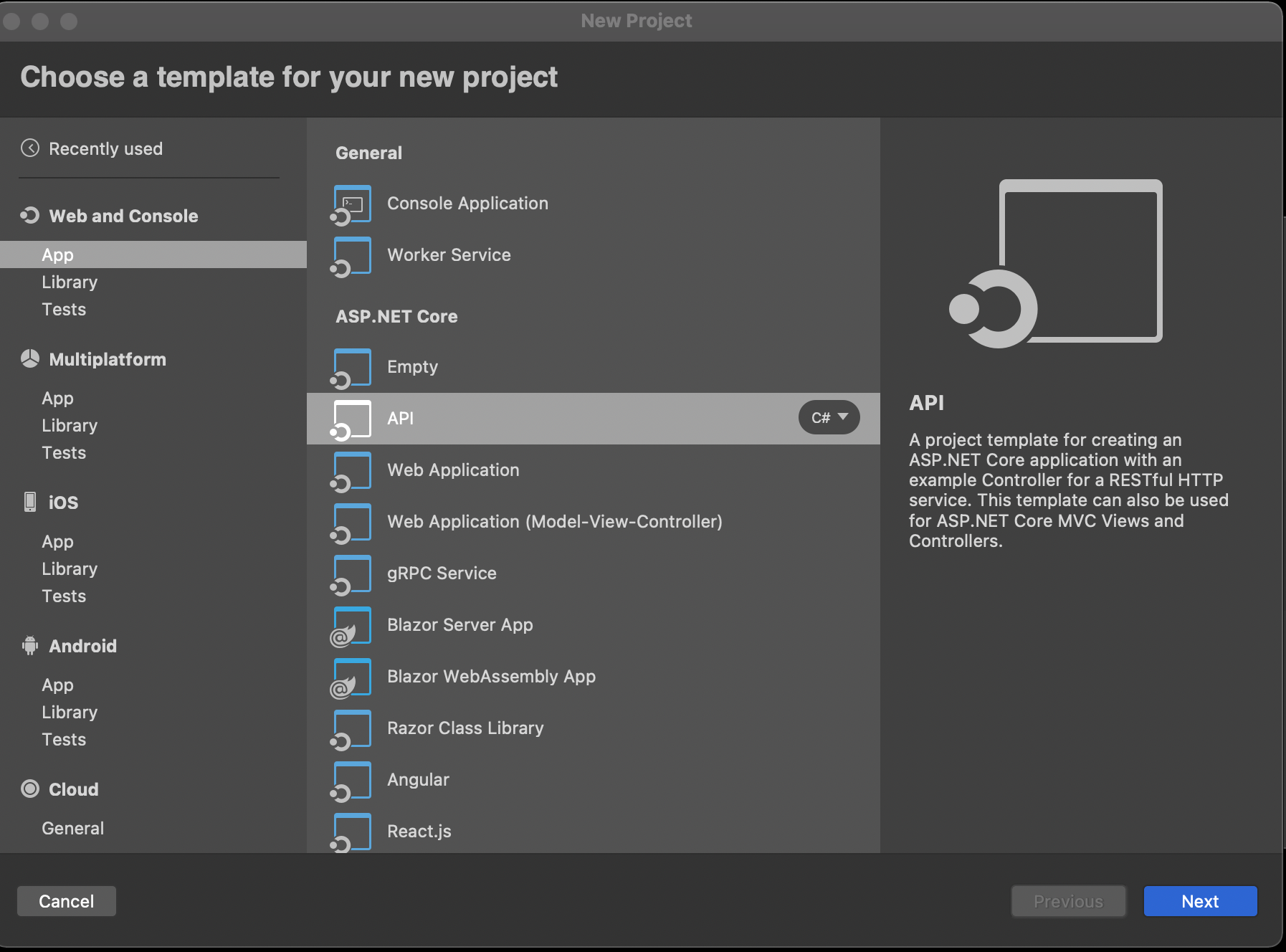Image resolution: width=1286 pixels, height=952 pixels.
Task: Click the Cloud heading text
Action: [x=73, y=789]
